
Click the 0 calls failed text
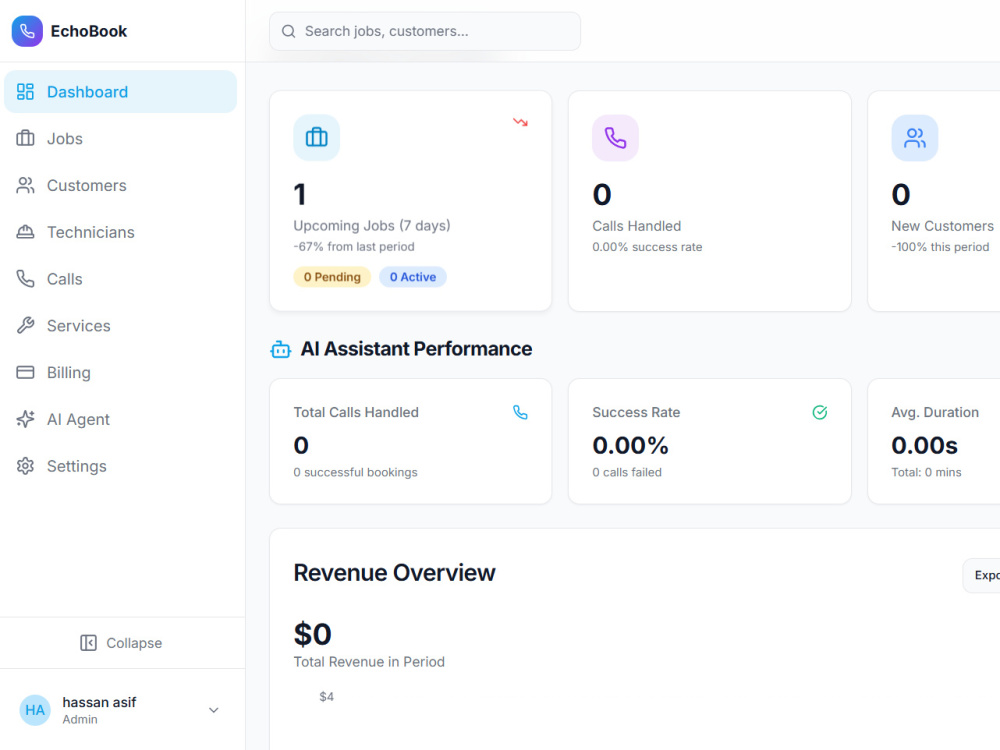[627, 473]
